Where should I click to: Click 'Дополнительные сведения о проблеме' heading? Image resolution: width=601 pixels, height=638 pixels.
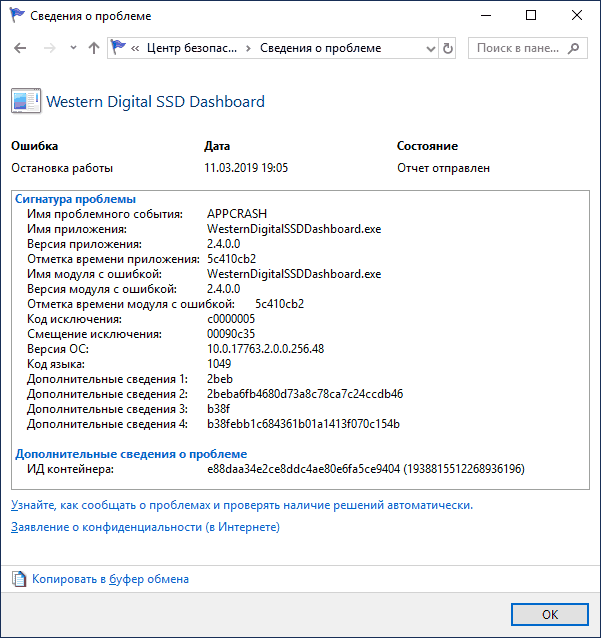tap(131, 454)
